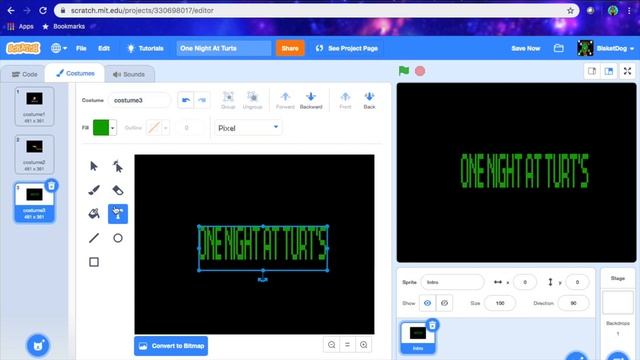Click the sprite x position field

click(525, 282)
